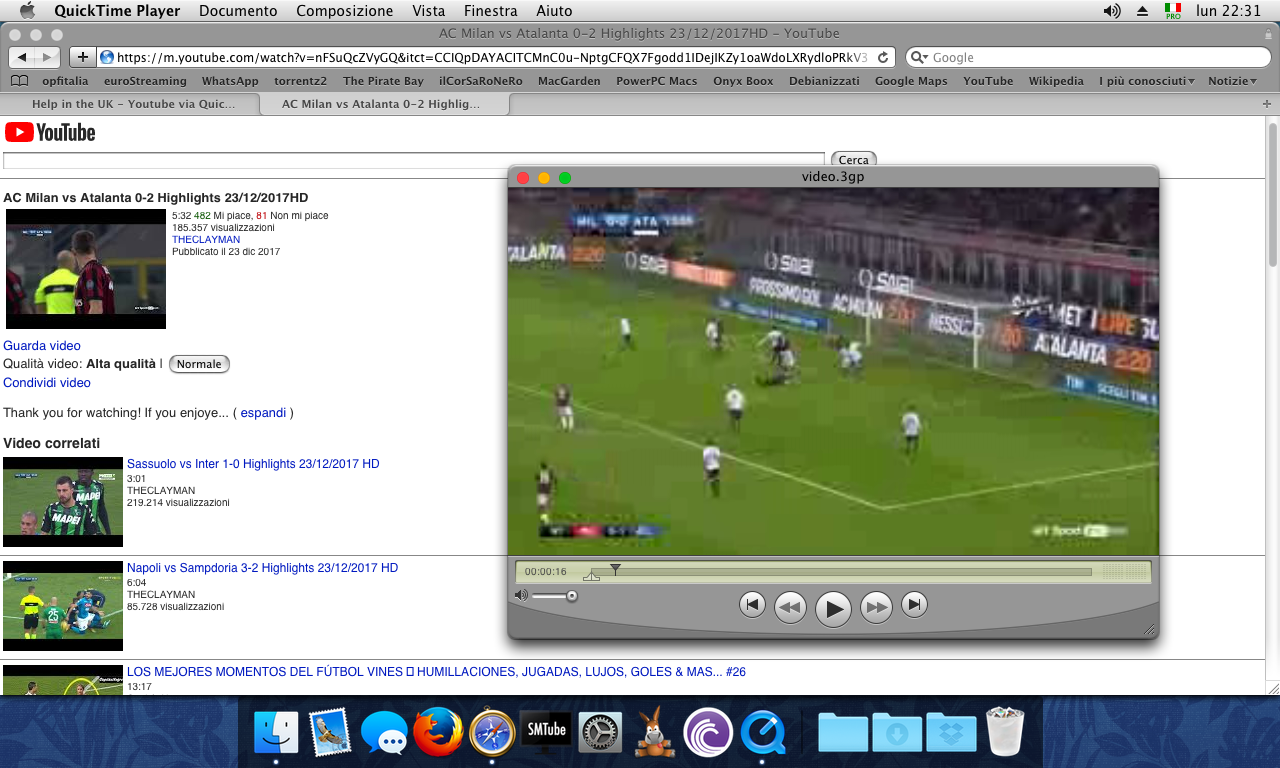
Task: Open a new Safari tab
Action: point(1267,104)
